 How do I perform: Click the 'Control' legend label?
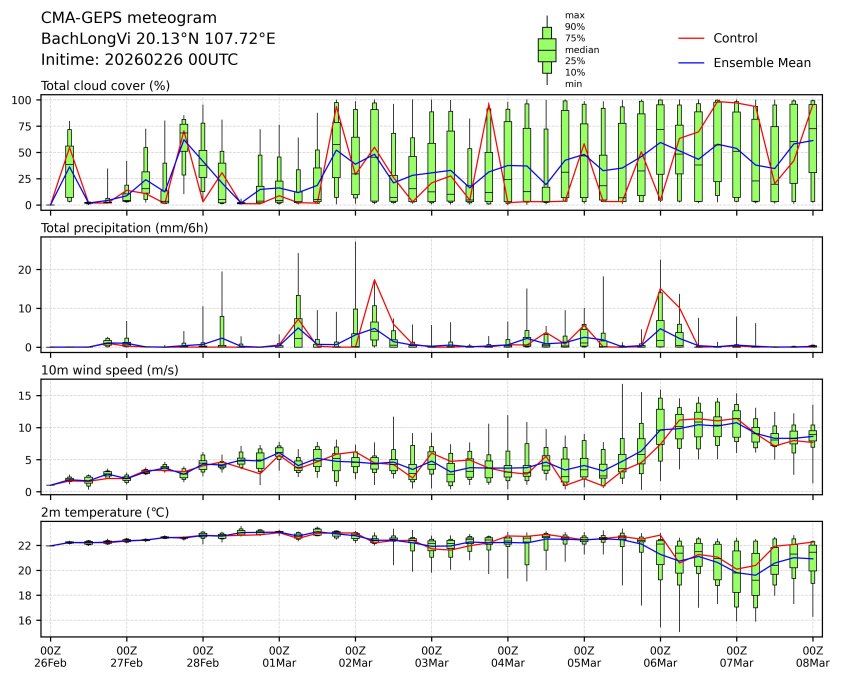[x=735, y=39]
